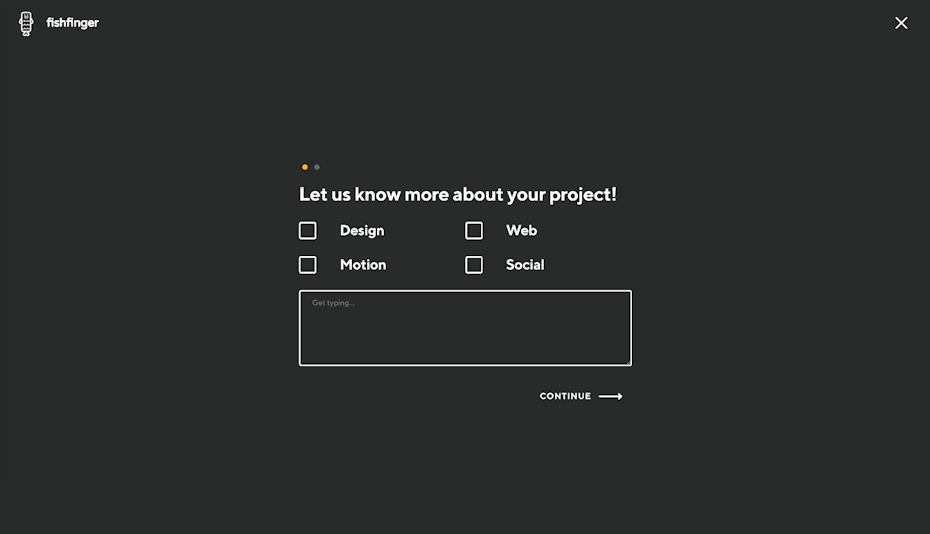The image size is (930, 534).
Task: Jump to the gray second step dot
Action: click(x=317, y=167)
